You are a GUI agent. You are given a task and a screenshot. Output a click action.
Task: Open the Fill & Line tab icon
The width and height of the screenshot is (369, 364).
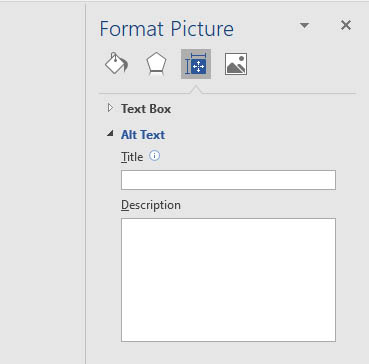pyautogui.click(x=116, y=63)
